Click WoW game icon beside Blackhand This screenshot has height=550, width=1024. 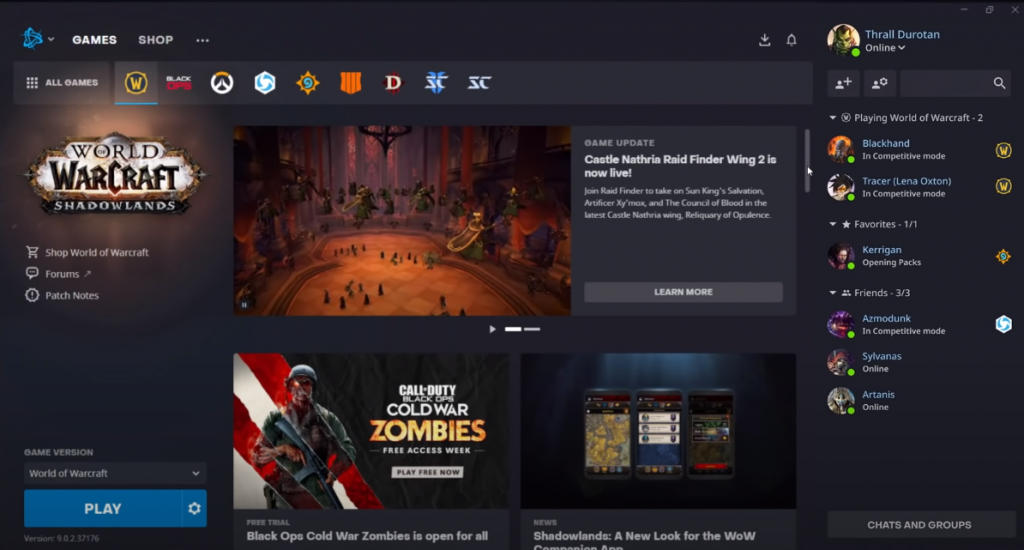coord(1003,150)
